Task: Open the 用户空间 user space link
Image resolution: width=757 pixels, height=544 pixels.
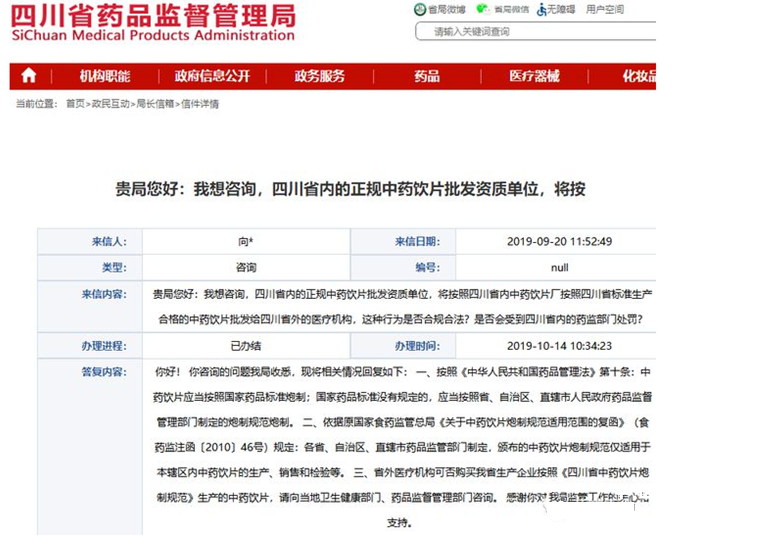Action: click(605, 9)
